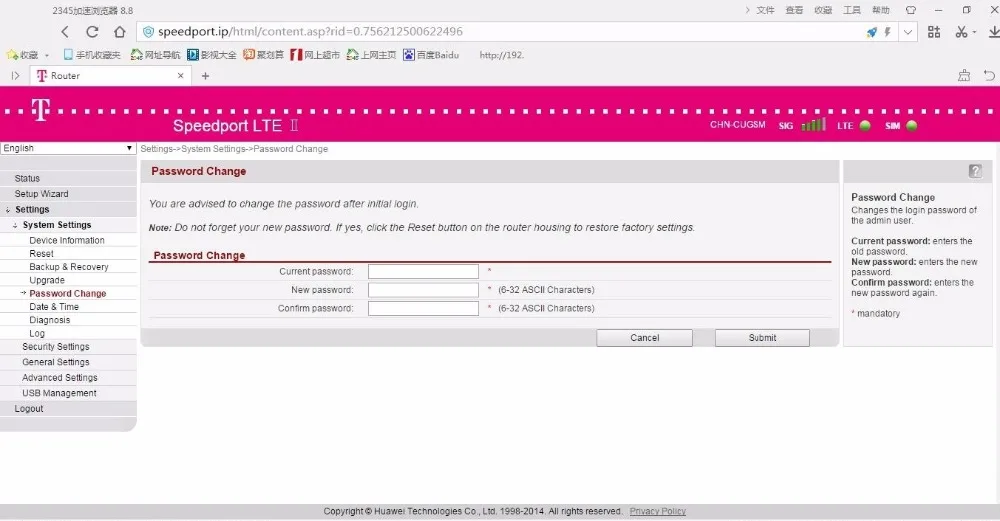The height and width of the screenshot is (521, 1000).
Task: Open the 网址导航 bookmark
Action: pos(155,55)
